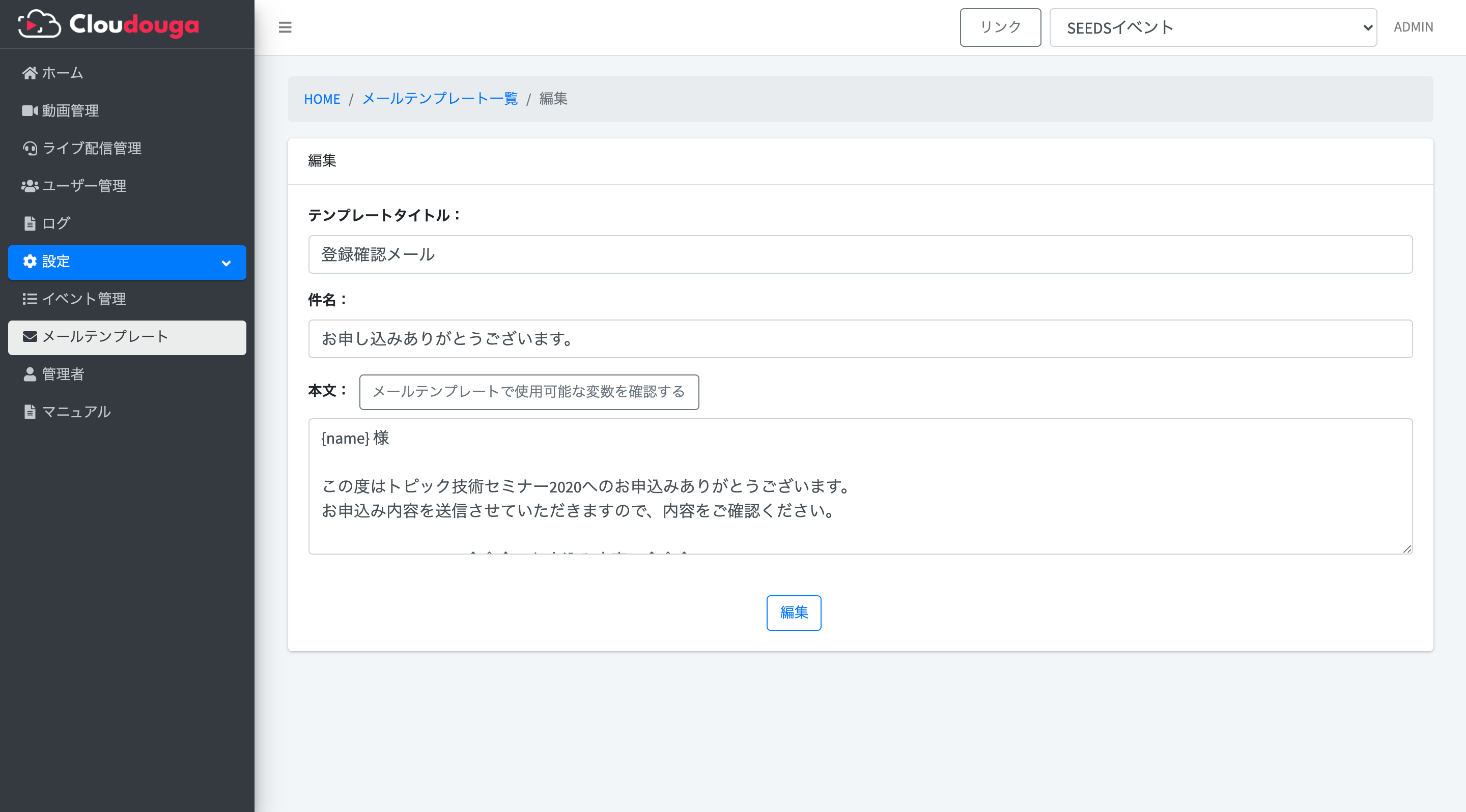Click the video camera icon for 動画管理
1466x812 pixels.
(x=30, y=110)
